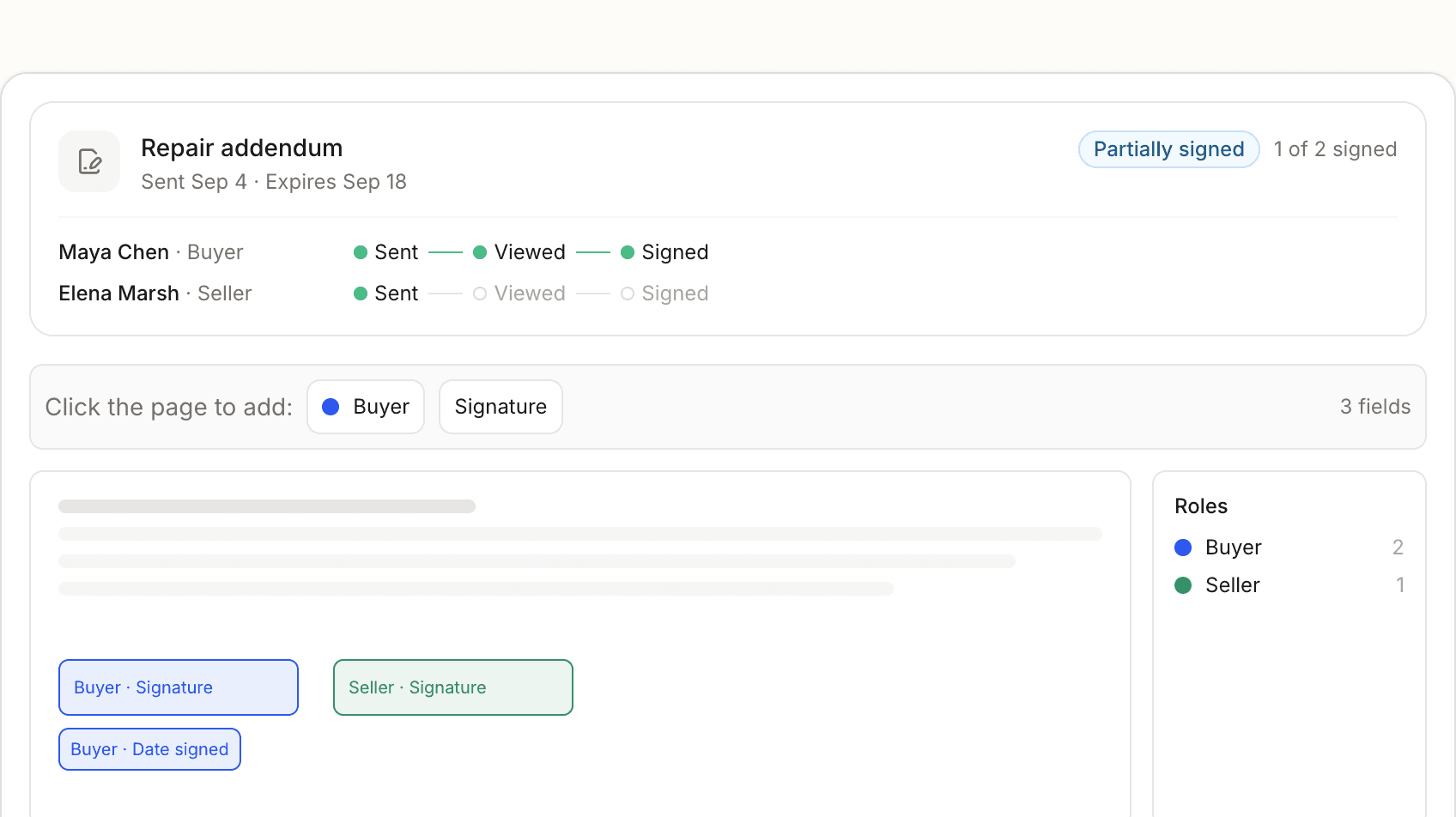Click the Repair addendum document icon
The width and height of the screenshot is (1456, 817).
tap(89, 161)
